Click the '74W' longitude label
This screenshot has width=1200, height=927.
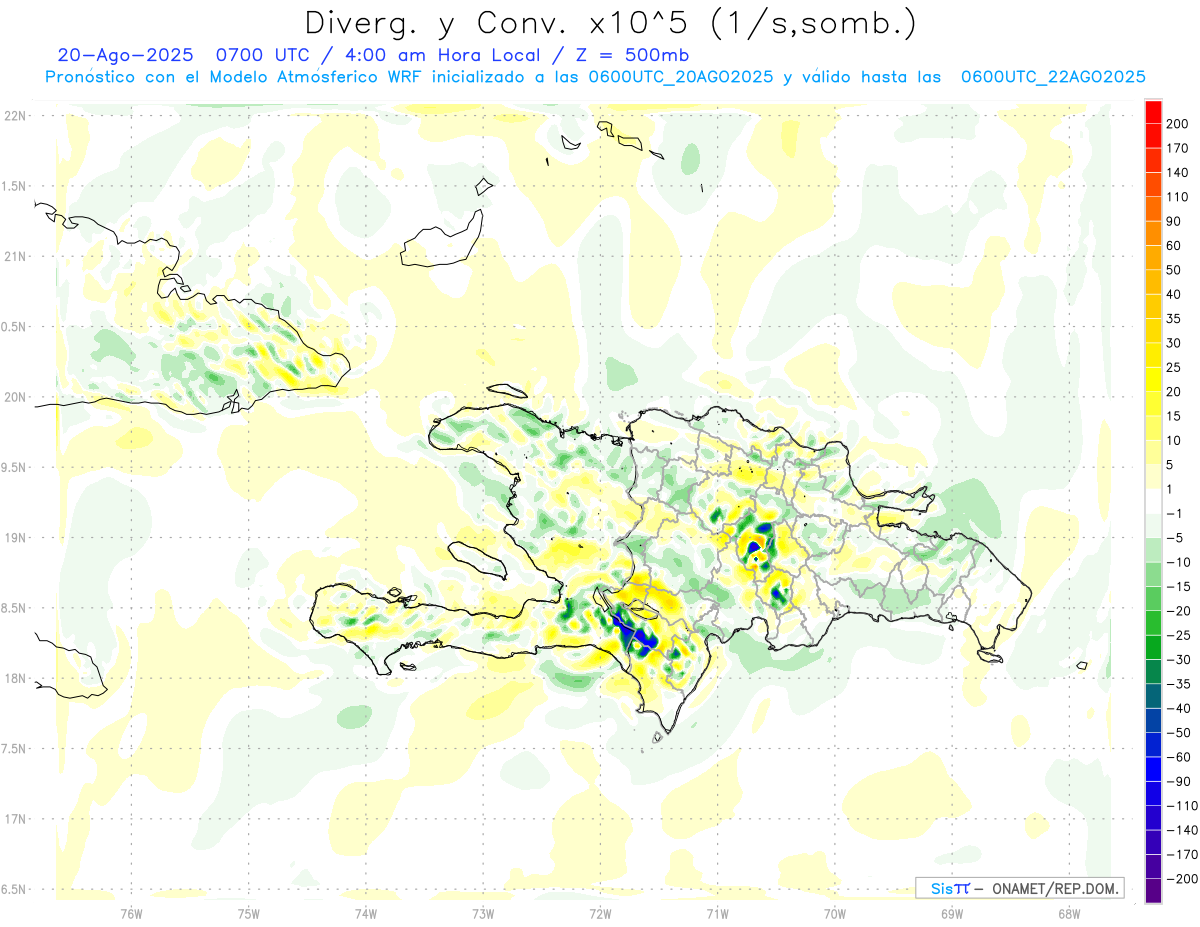(x=365, y=913)
